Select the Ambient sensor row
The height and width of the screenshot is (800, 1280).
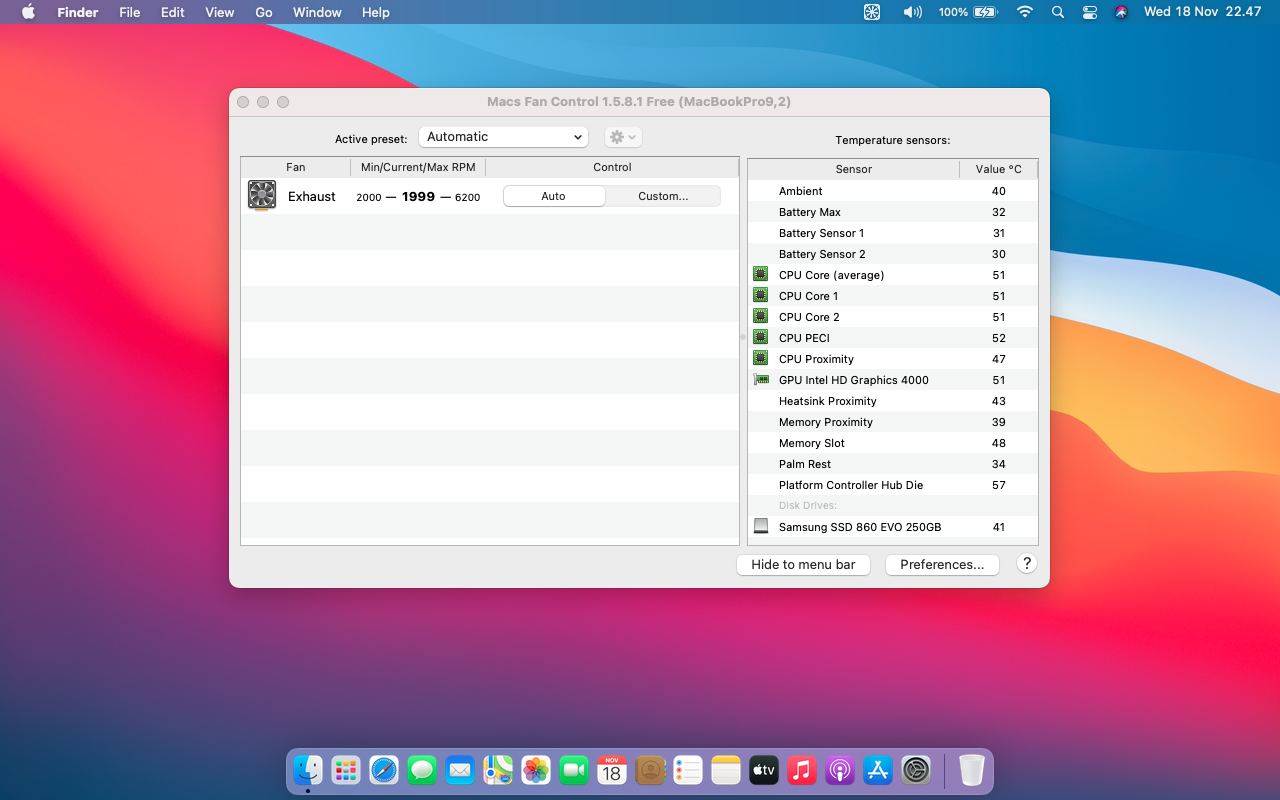[893, 191]
